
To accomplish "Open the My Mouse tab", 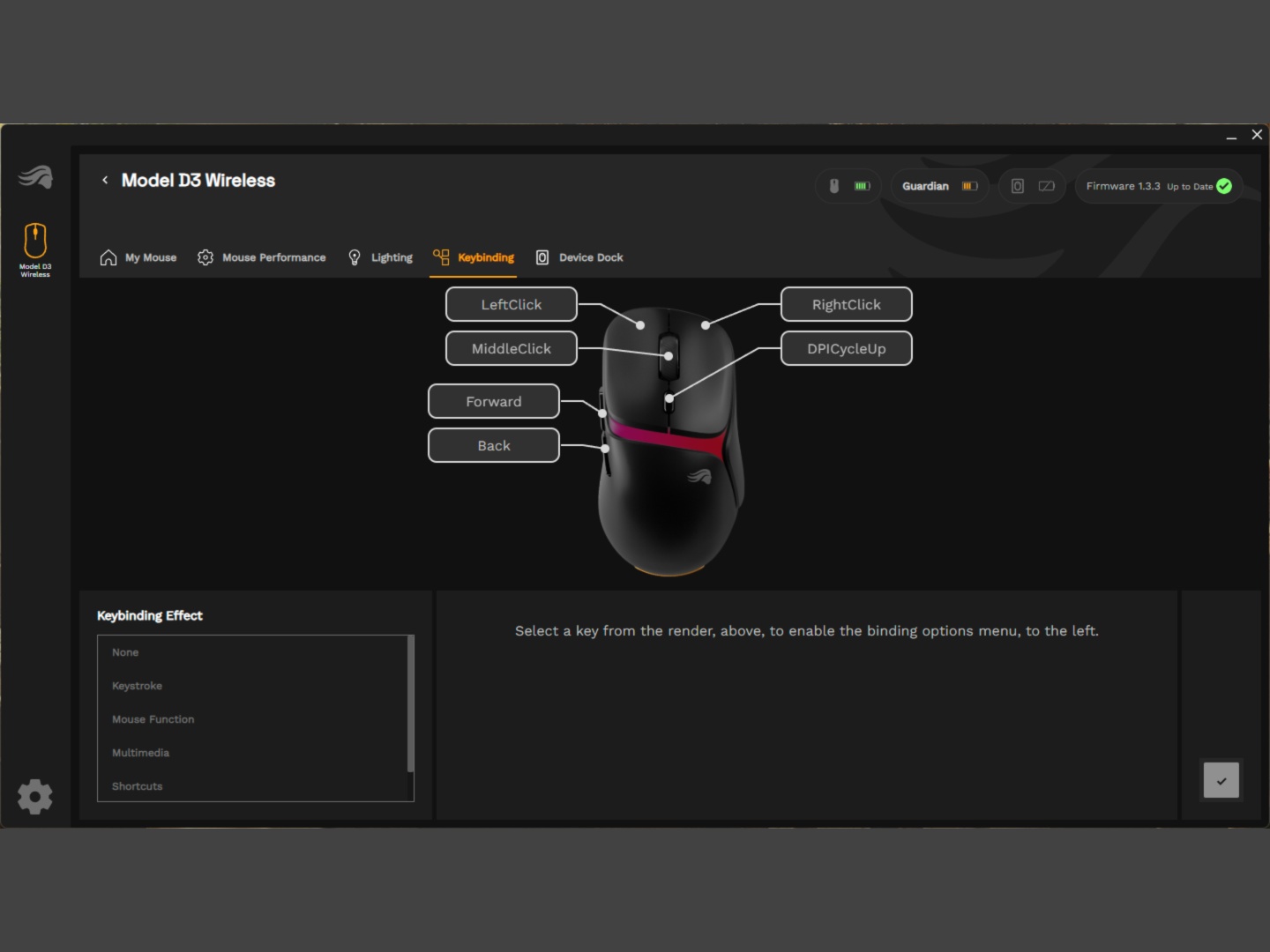I will 138,257.
